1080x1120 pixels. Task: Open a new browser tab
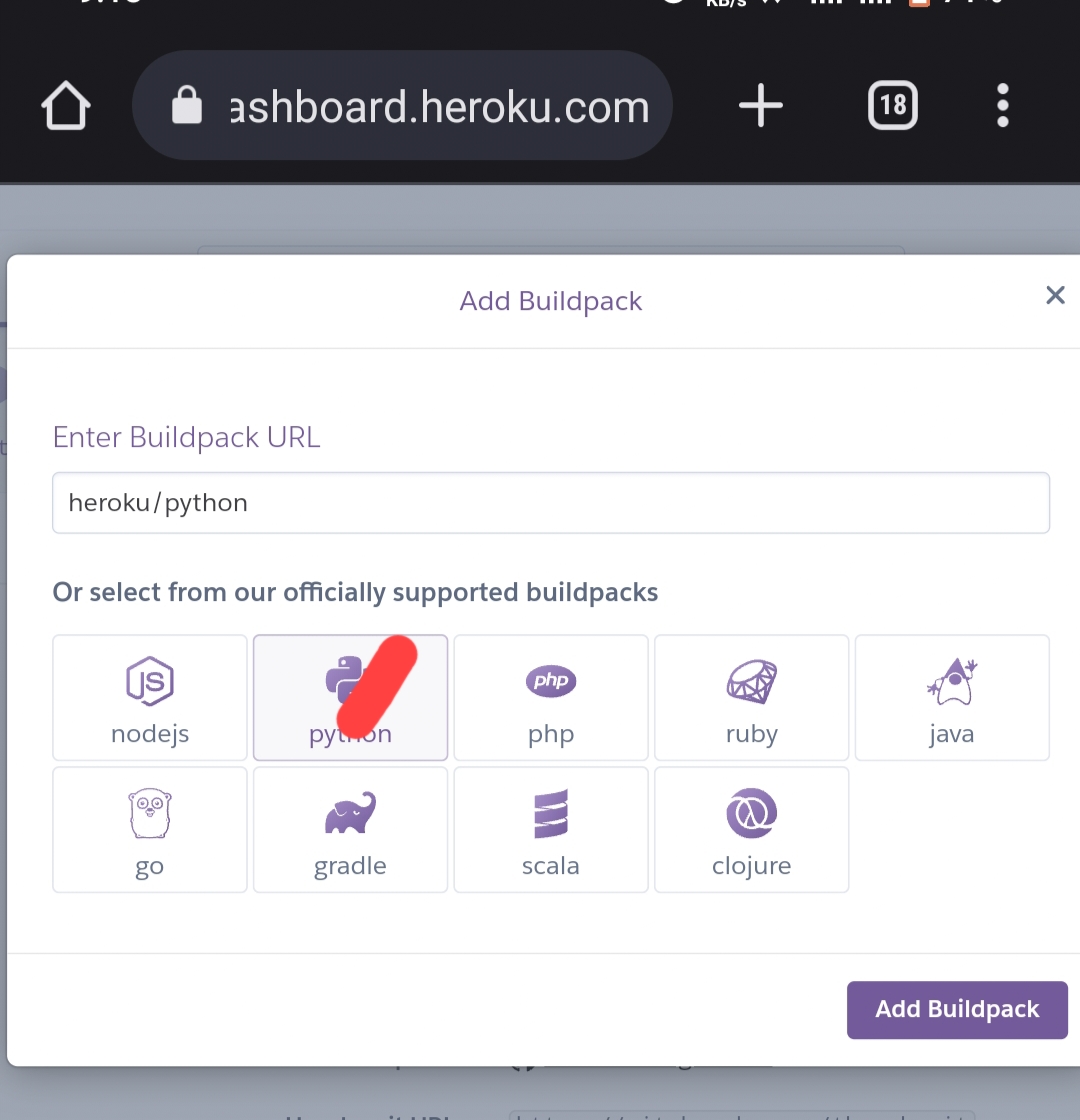coord(760,105)
